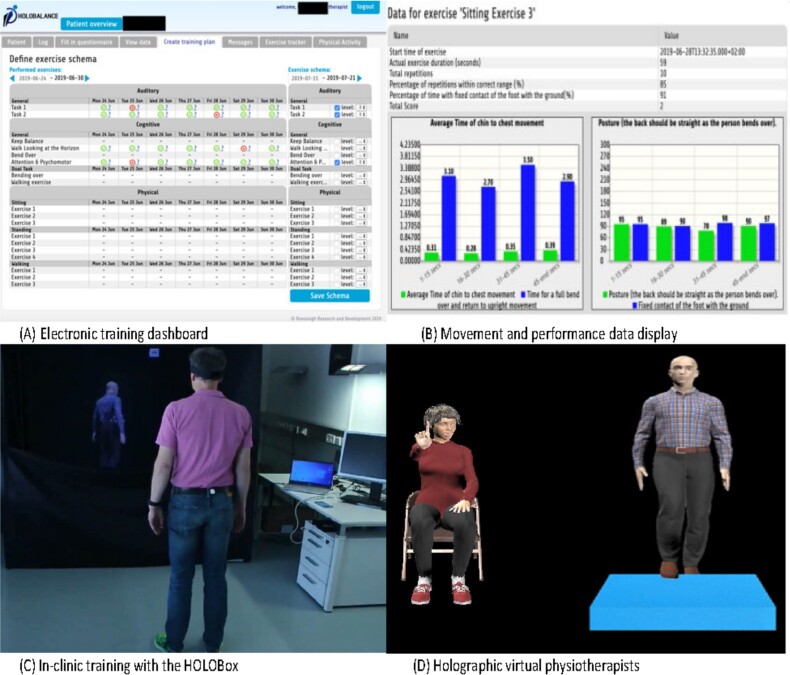
Task: Click the '?' link beside Task 1 Mon 24 Jun
Action: [109, 108]
